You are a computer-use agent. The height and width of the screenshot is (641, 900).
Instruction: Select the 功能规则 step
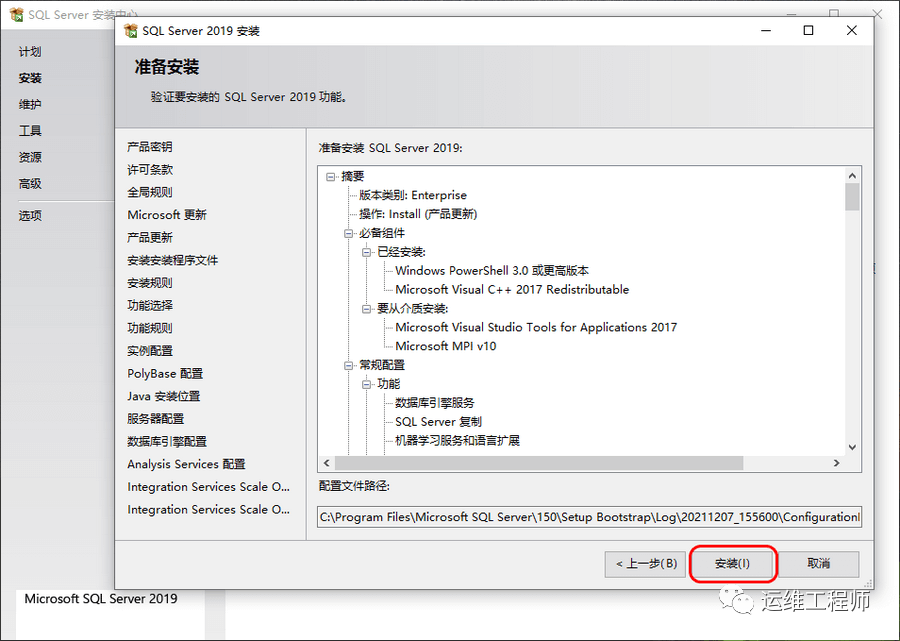(150, 328)
